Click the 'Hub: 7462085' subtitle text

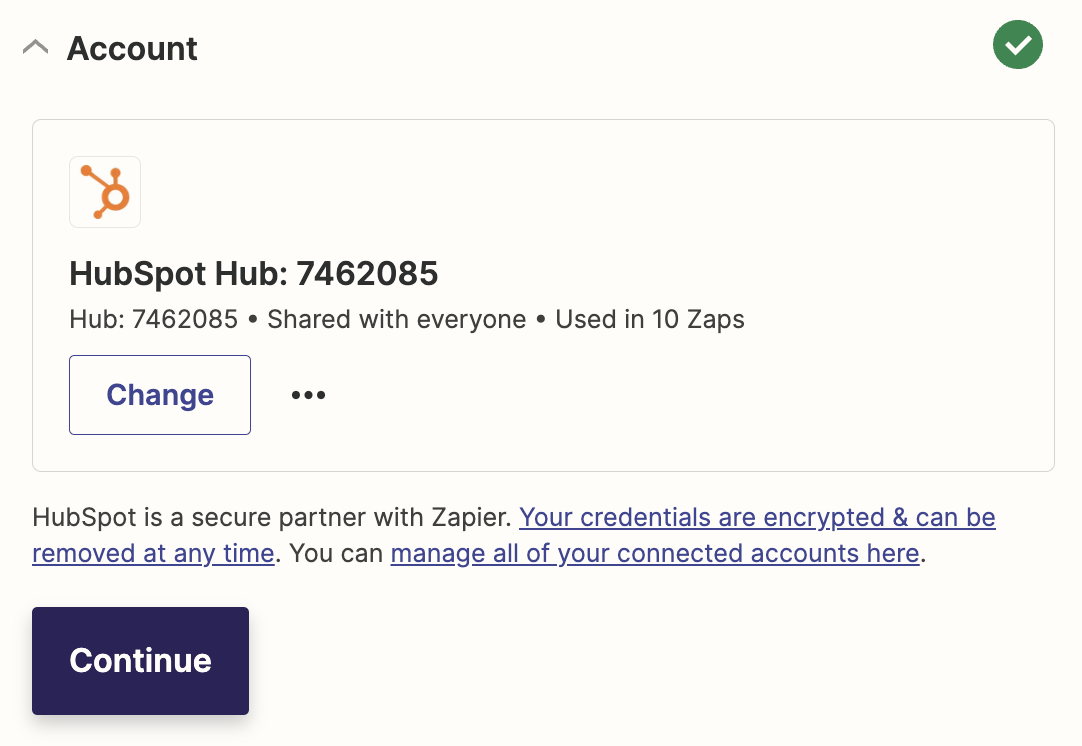pos(153,320)
